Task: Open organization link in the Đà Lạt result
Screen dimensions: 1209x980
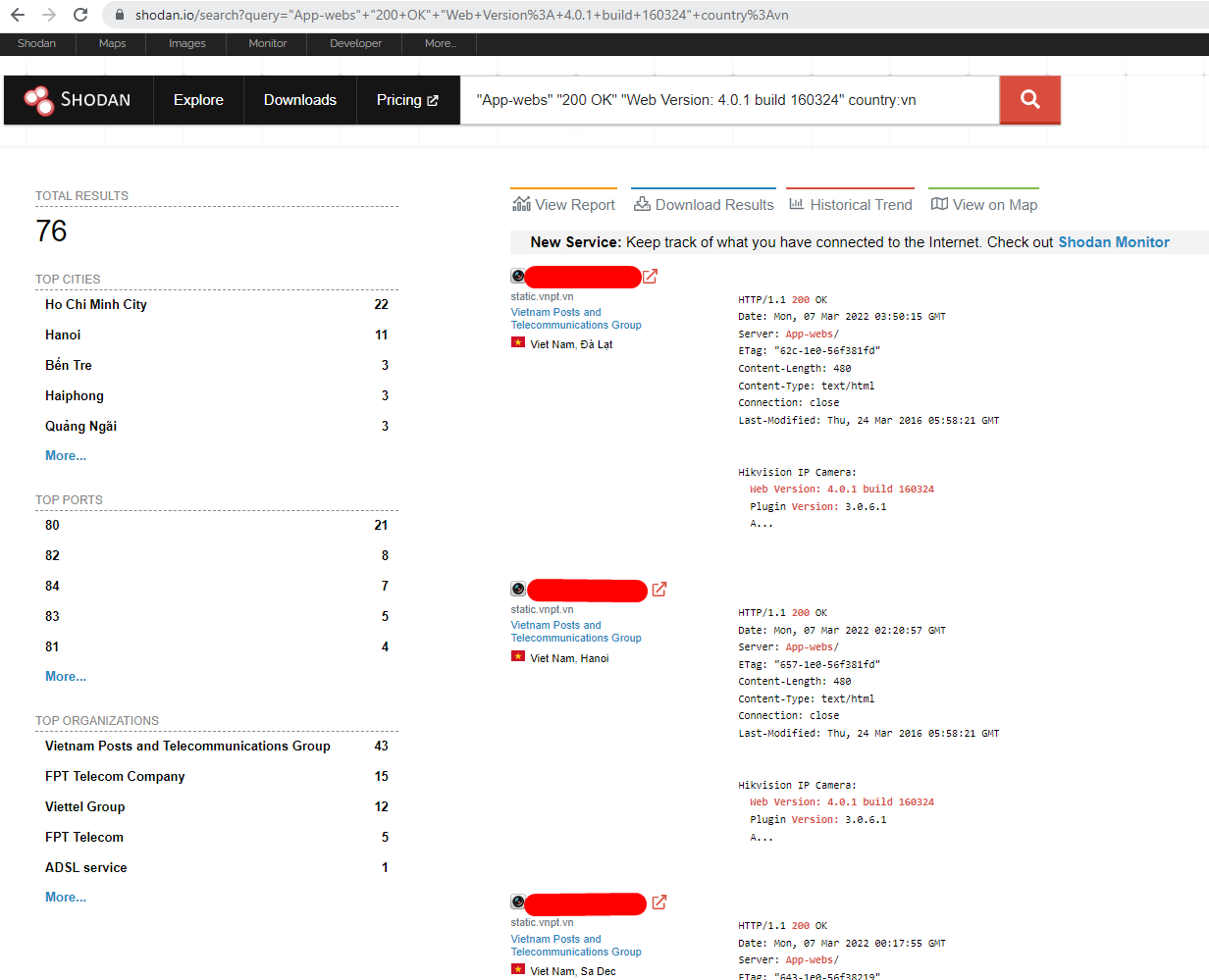Action: point(576,319)
